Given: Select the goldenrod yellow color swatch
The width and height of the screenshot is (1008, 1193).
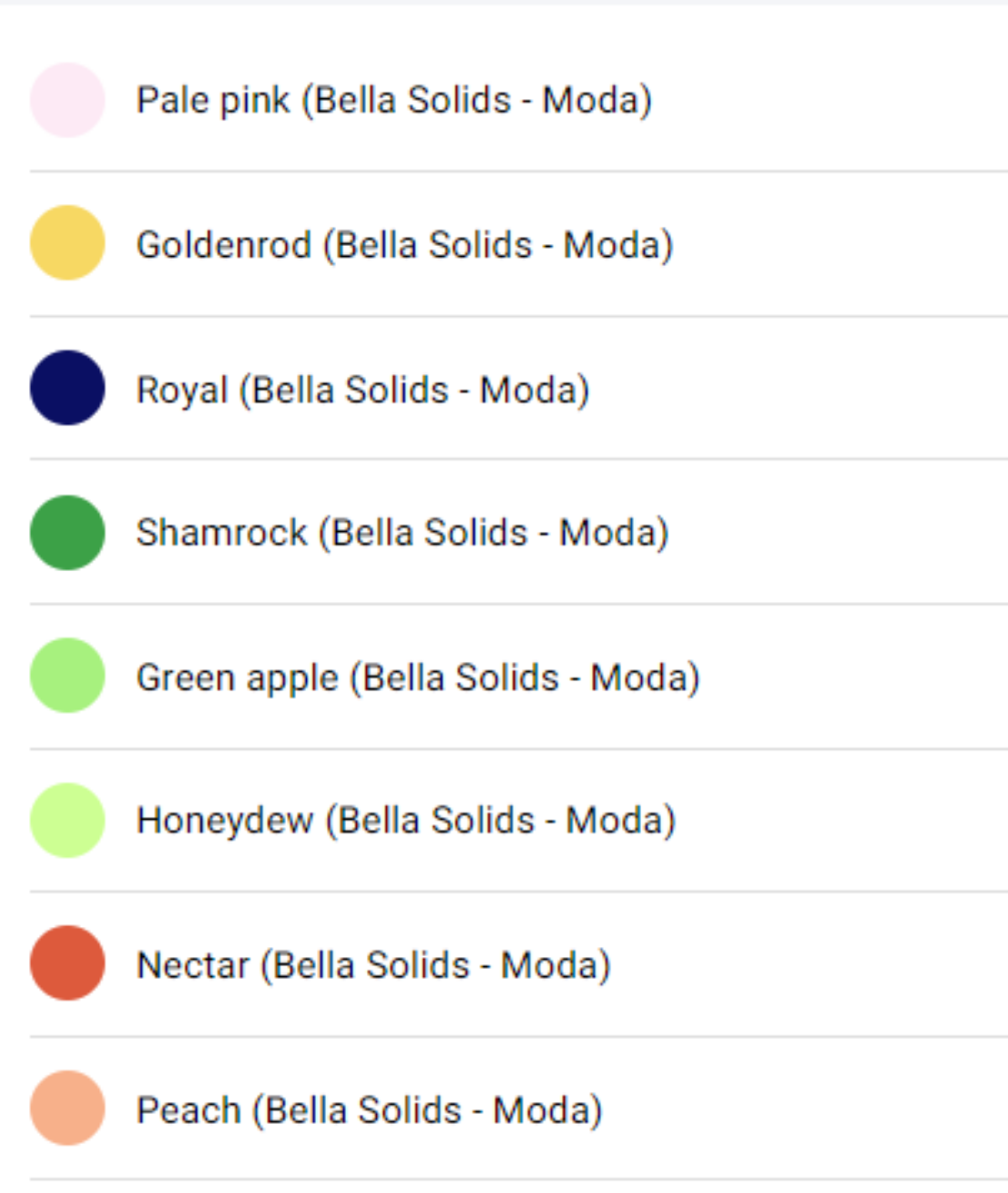Looking at the screenshot, I should tap(67, 243).
